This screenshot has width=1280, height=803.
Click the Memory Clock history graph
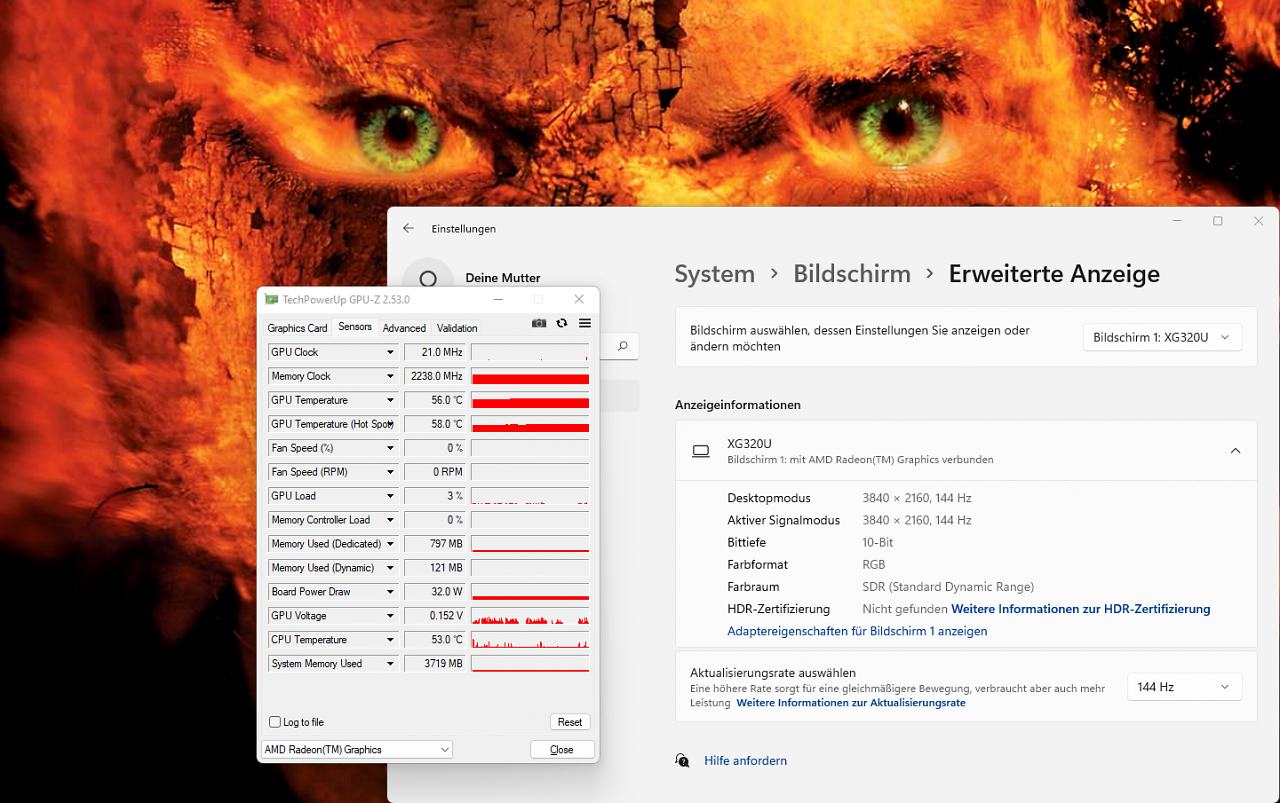pyautogui.click(x=530, y=376)
